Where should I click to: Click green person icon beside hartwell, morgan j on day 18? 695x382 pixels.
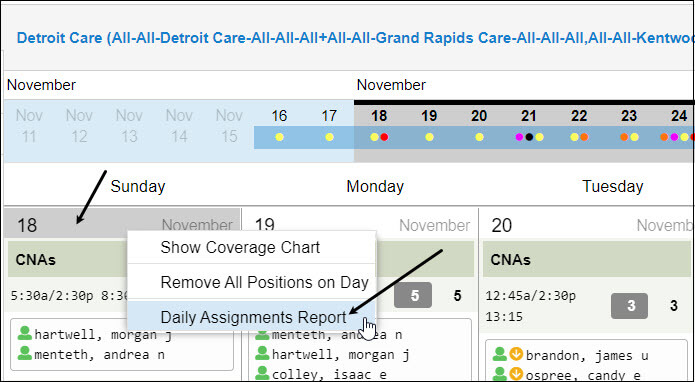25,333
